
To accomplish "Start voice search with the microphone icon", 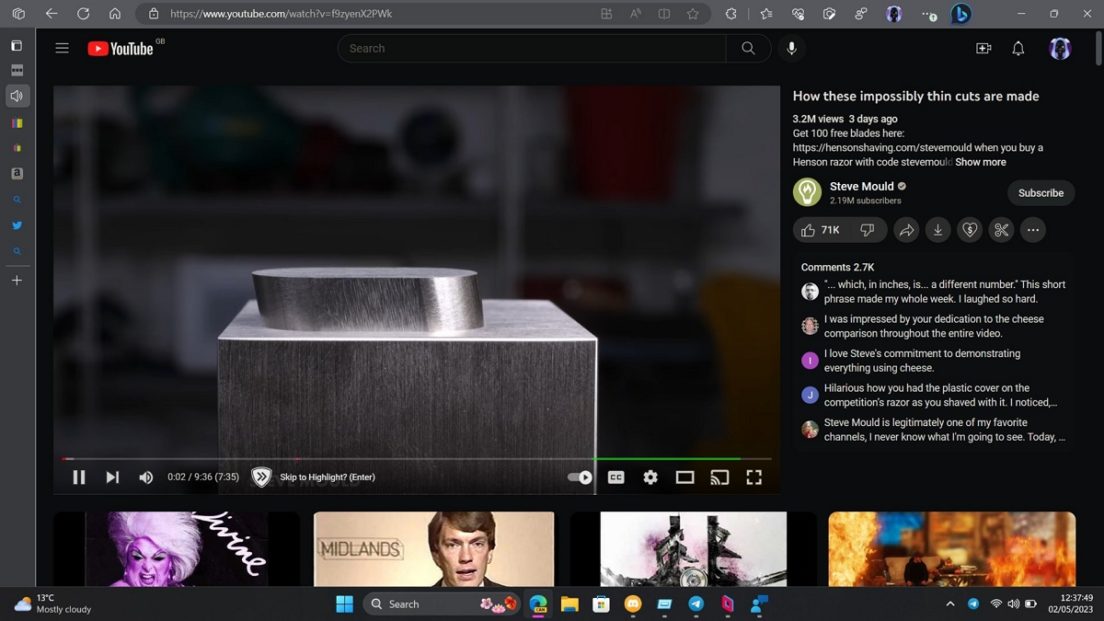I will click(791, 48).
